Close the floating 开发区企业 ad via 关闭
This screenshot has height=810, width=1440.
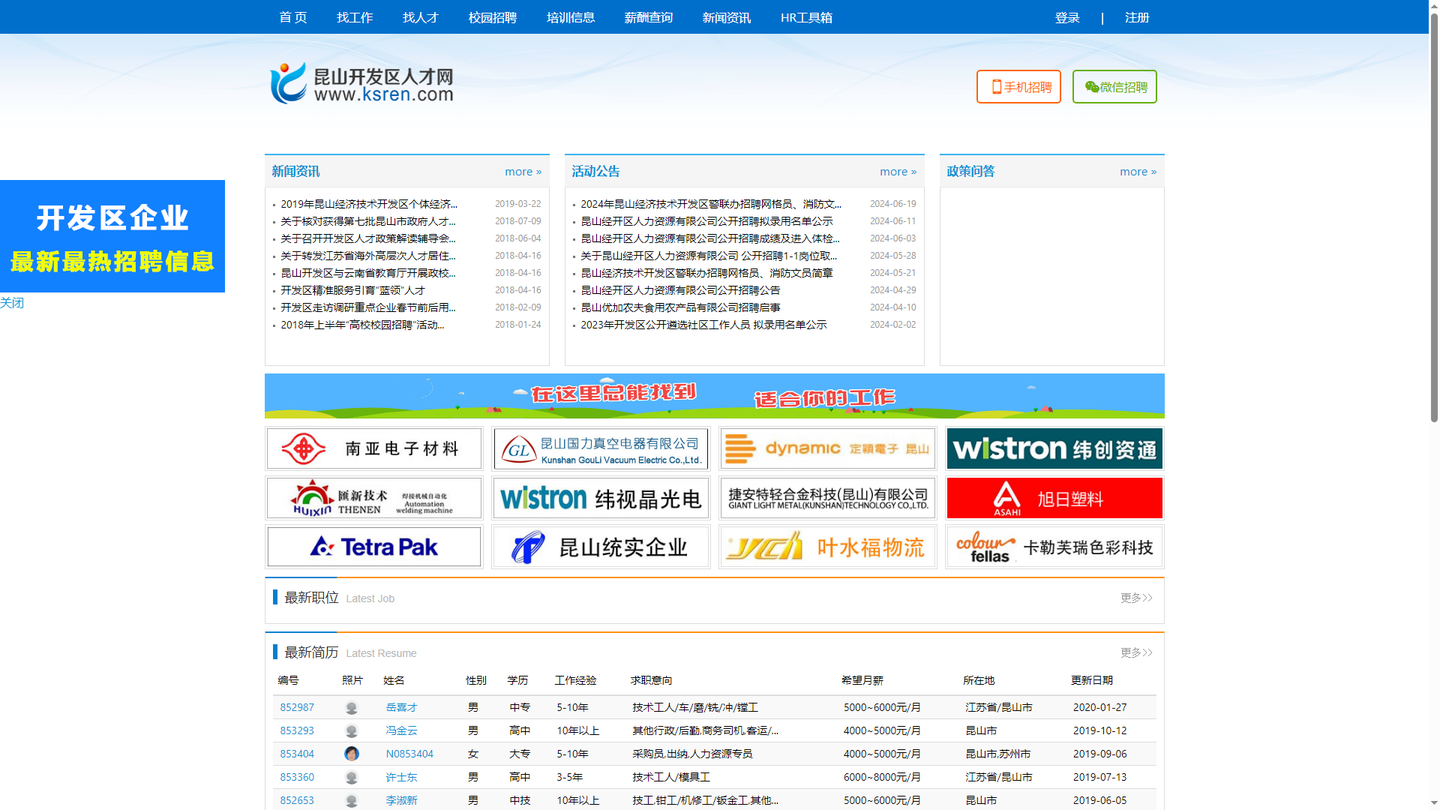point(12,303)
